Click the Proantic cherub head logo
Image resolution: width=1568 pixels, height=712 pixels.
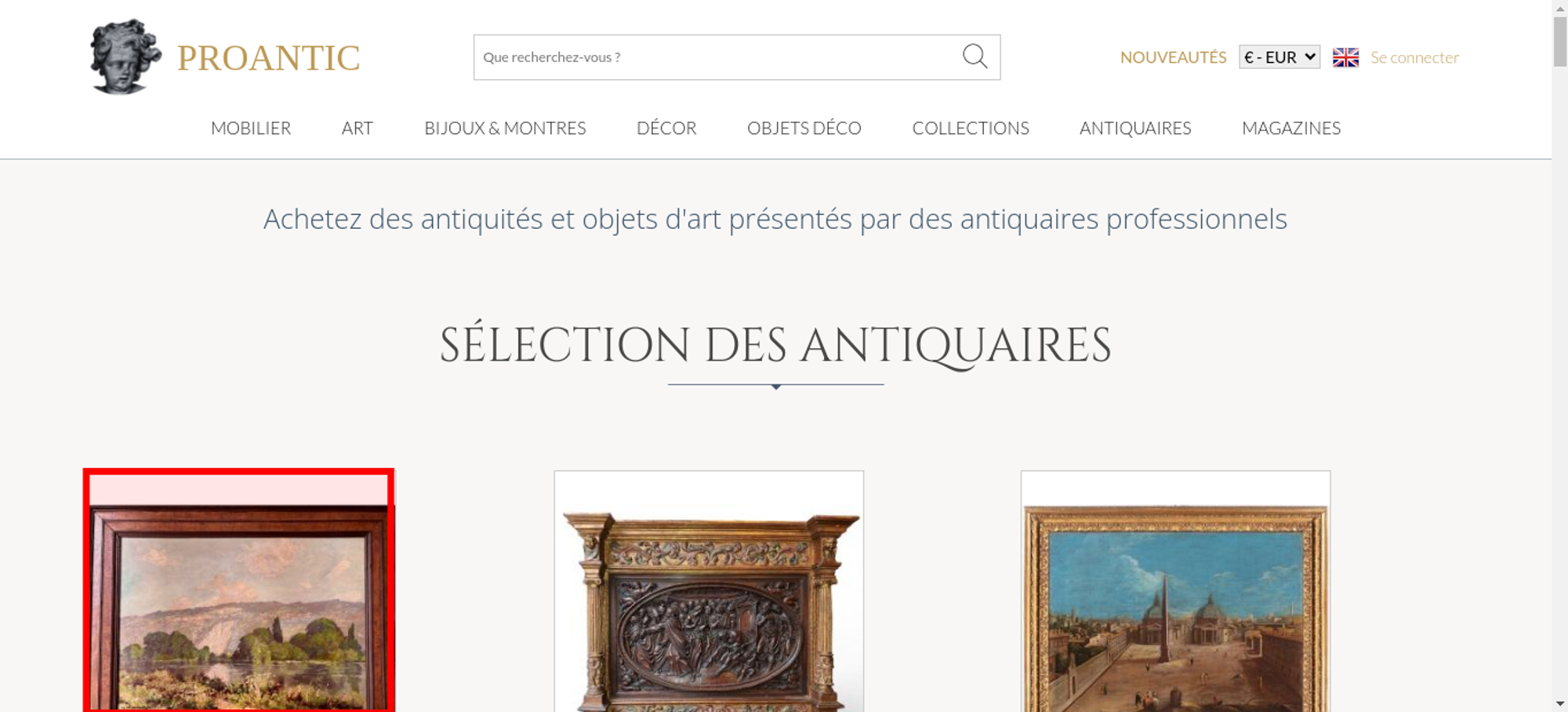[125, 57]
